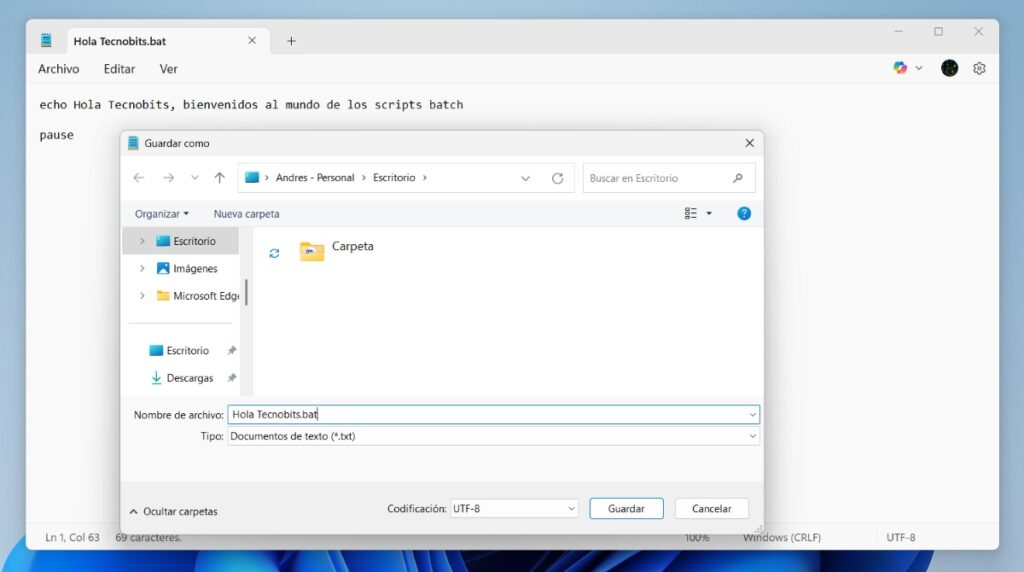
Task: Click the search magnifier in Buscar field
Action: (x=738, y=178)
